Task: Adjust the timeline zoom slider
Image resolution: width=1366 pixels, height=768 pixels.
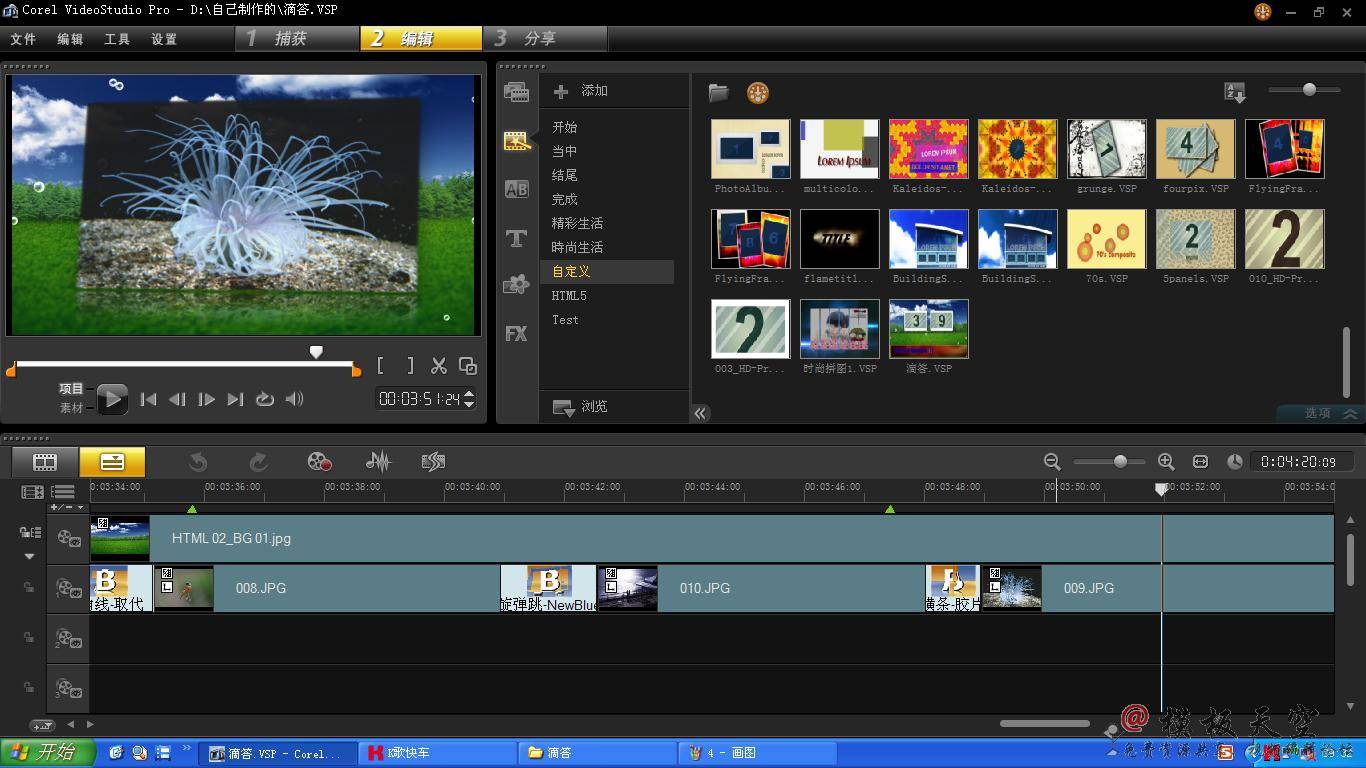Action: 1120,461
